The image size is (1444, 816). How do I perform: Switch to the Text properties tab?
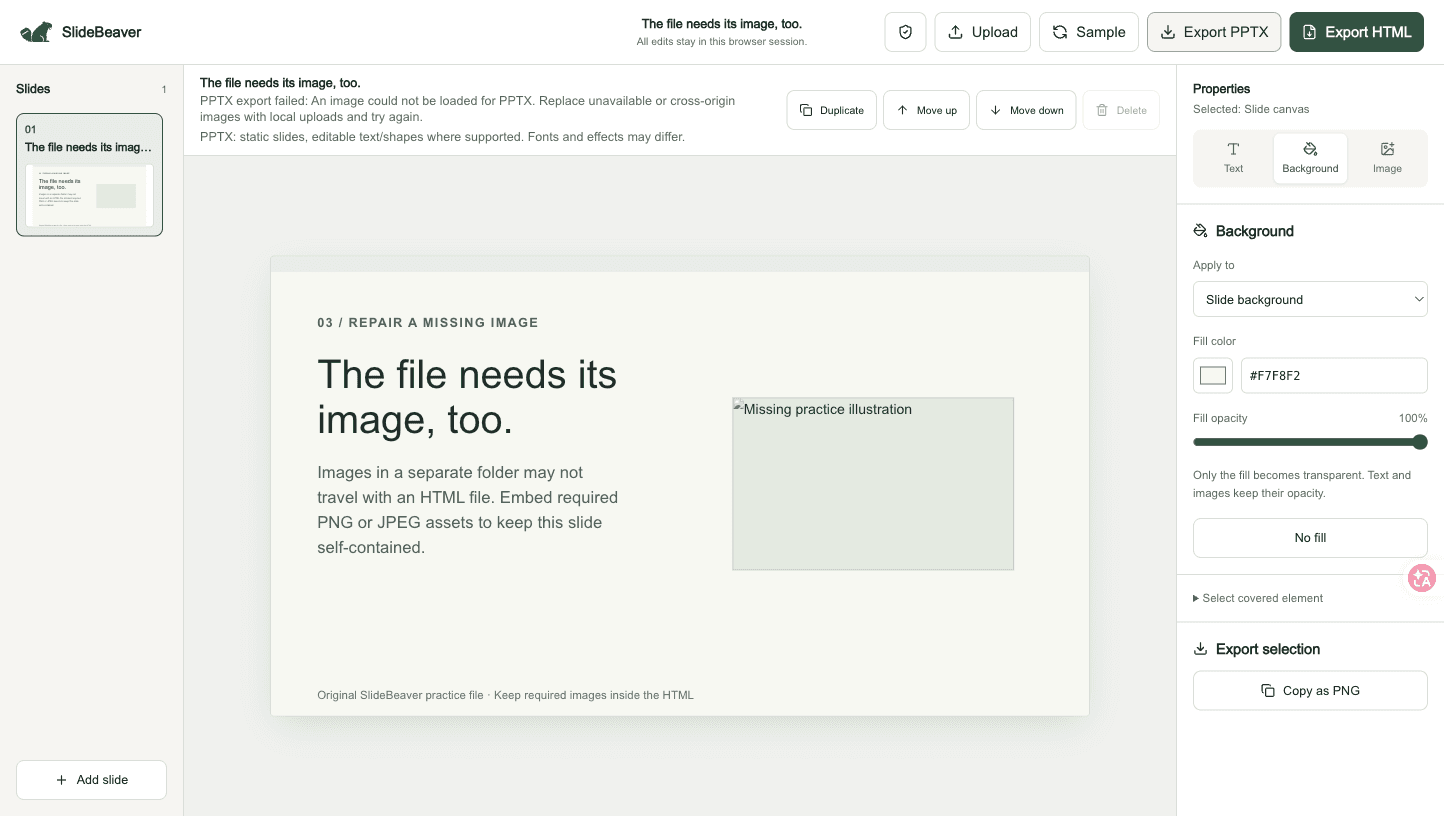1233,158
